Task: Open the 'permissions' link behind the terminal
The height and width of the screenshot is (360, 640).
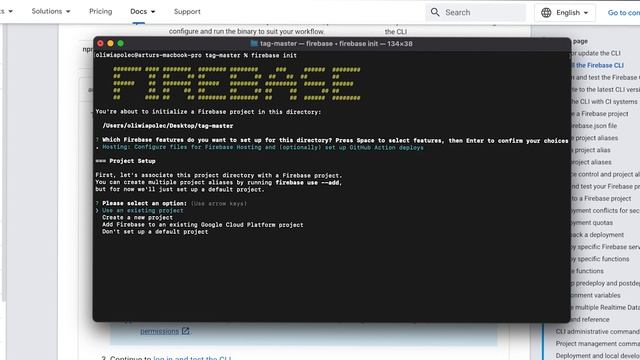Action: 160,331
